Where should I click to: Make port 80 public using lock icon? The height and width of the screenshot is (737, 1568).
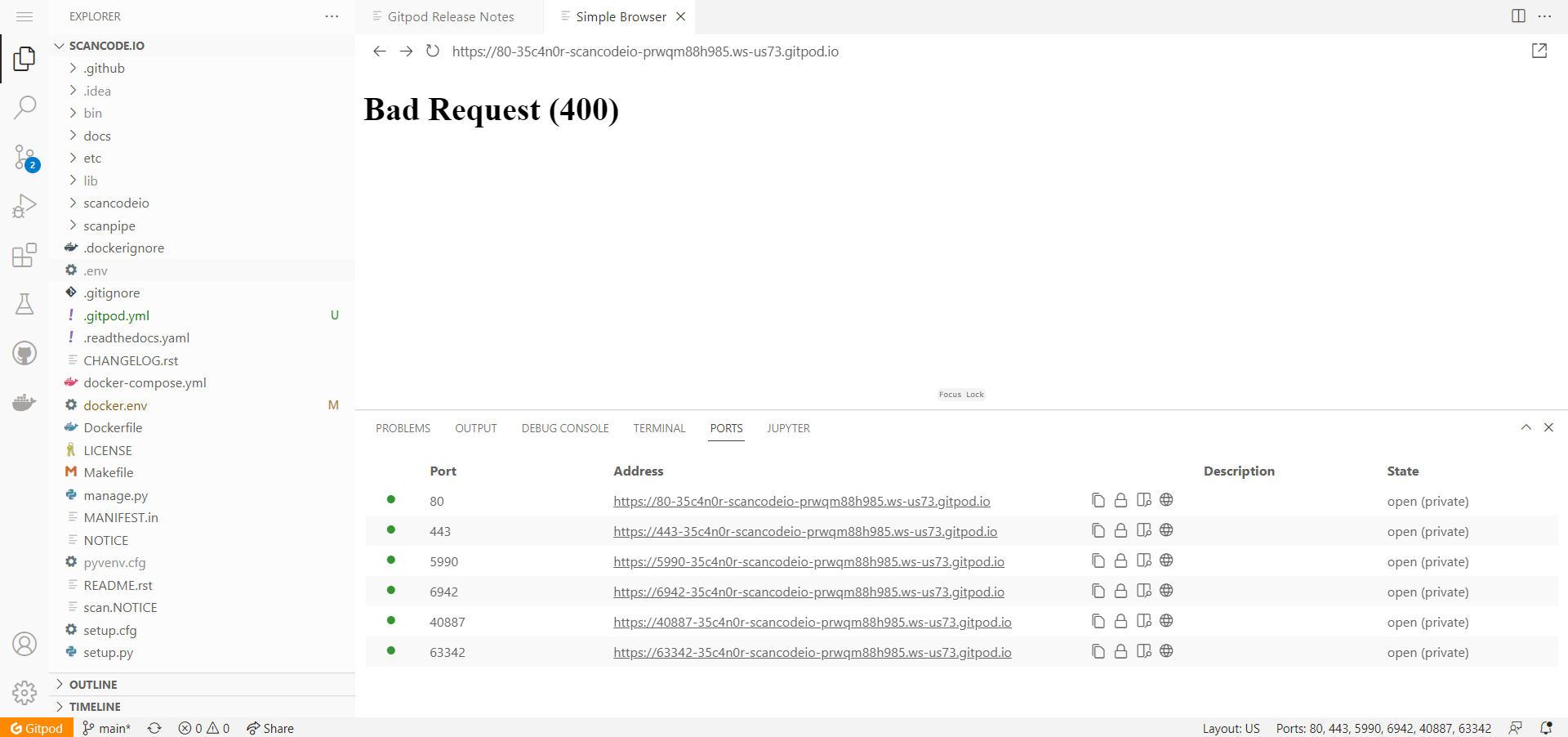[x=1120, y=499]
